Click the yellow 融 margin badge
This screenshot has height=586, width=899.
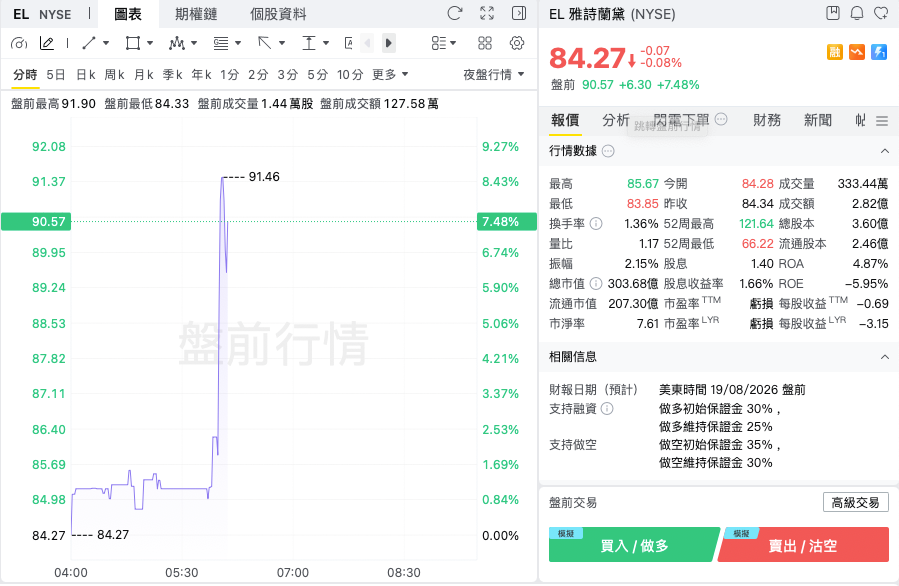coord(835,52)
